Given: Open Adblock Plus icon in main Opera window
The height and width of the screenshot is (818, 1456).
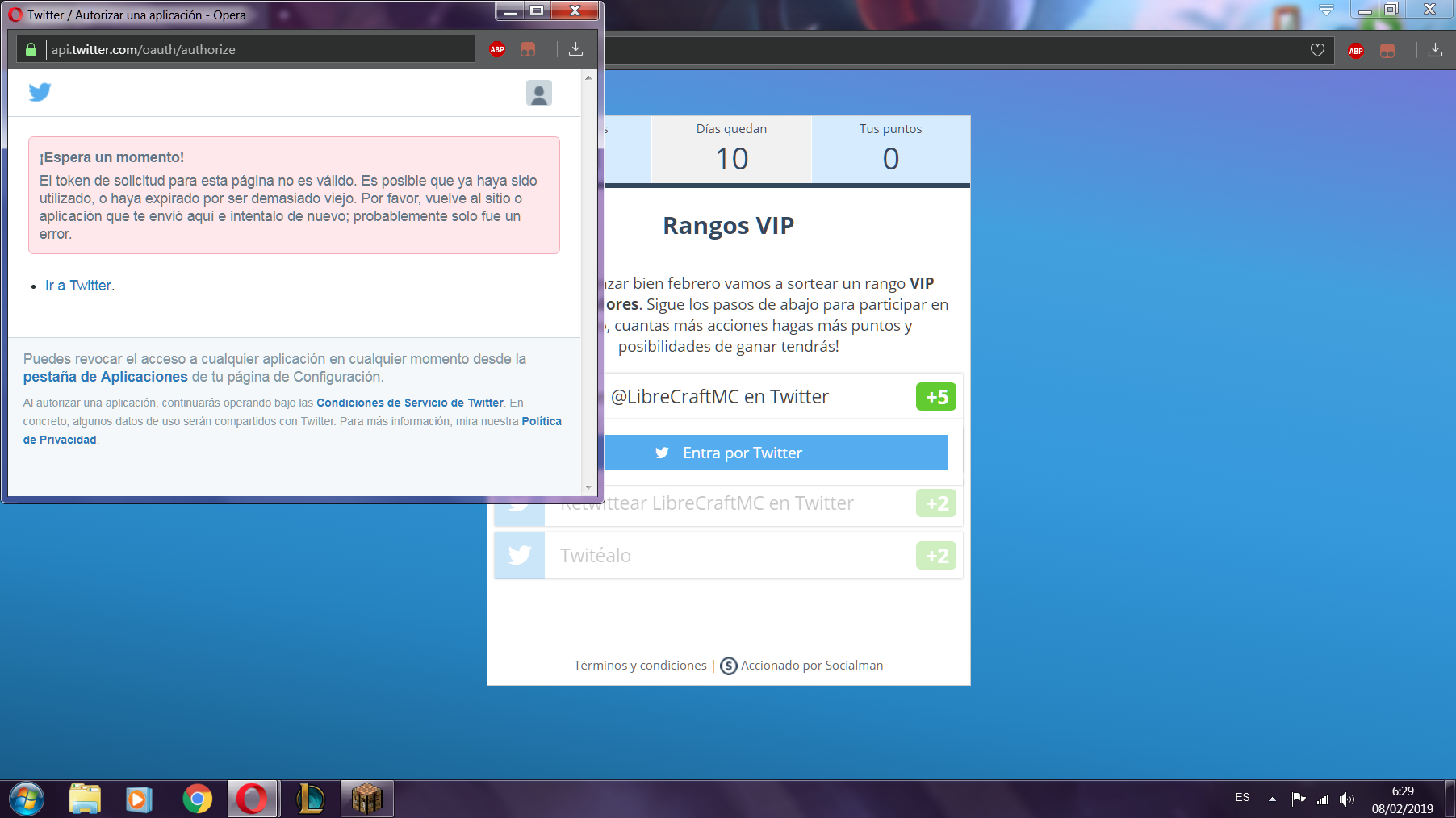Looking at the screenshot, I should click(x=1356, y=51).
